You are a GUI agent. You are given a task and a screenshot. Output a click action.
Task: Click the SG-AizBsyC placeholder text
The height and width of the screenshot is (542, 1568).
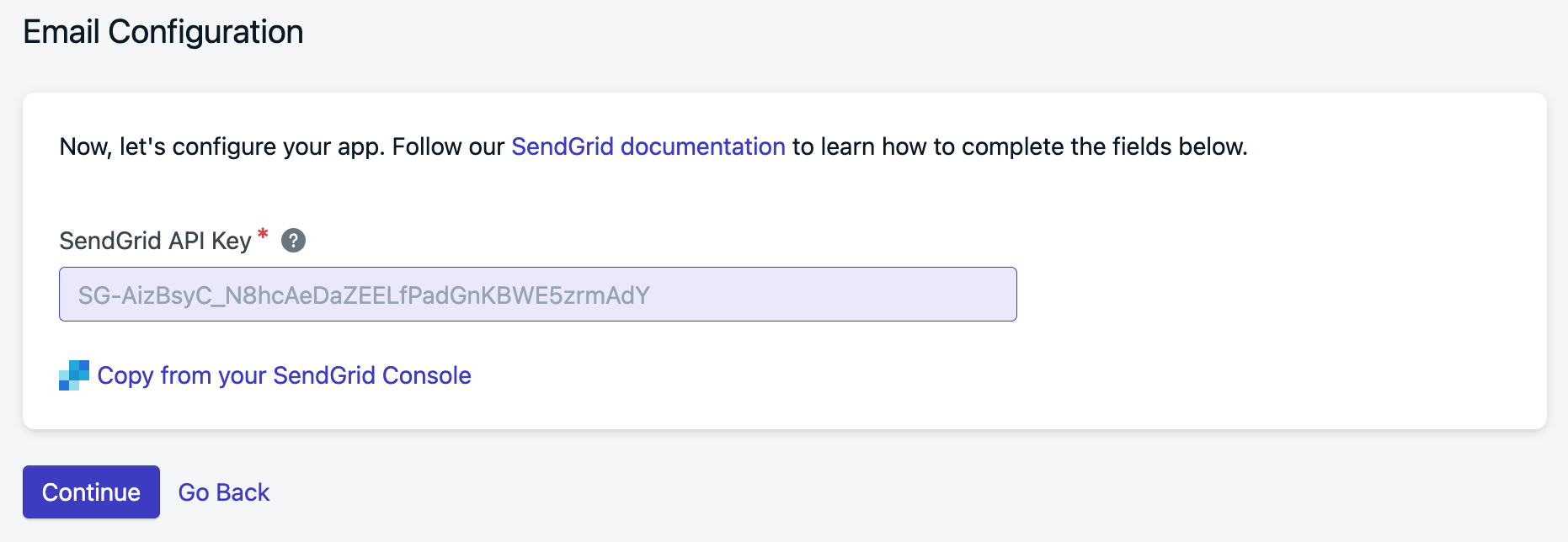click(x=364, y=295)
